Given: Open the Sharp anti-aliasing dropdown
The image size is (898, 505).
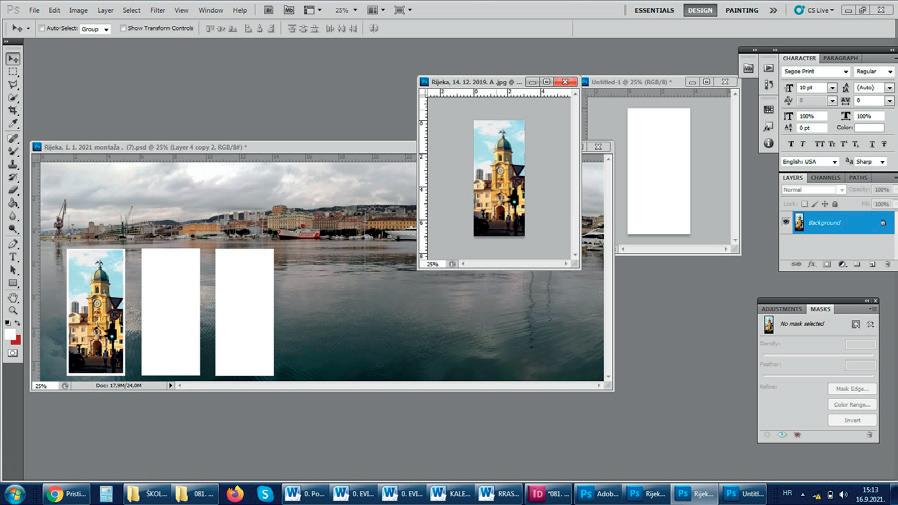Looking at the screenshot, I should pyautogui.click(x=881, y=161).
